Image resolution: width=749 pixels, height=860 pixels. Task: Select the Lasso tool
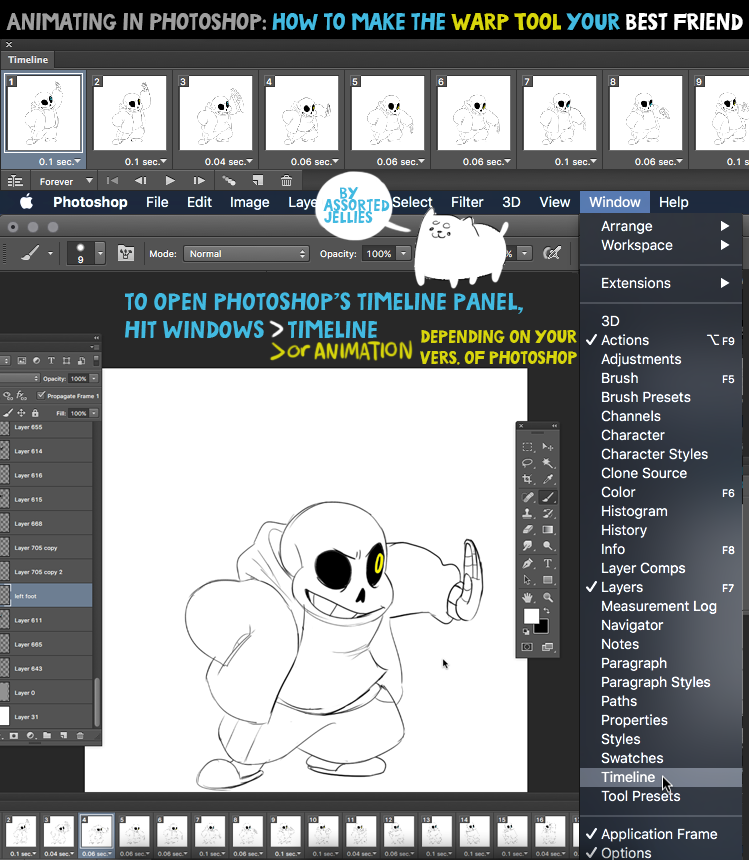coord(527,463)
